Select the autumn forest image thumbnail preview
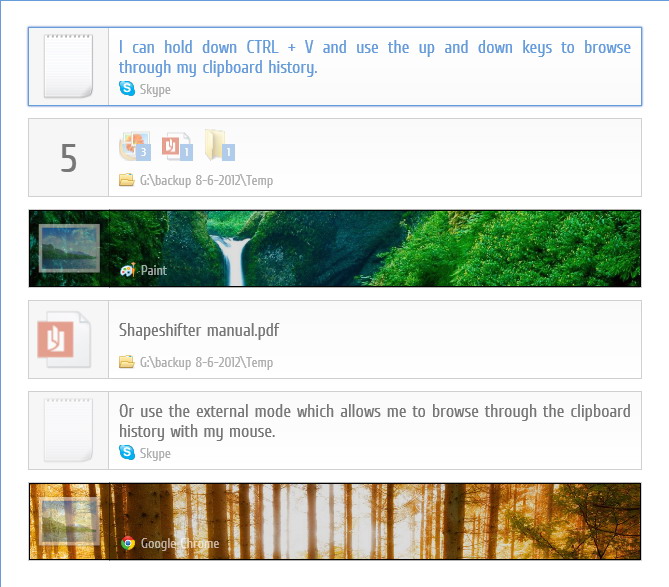 pyautogui.click(x=69, y=521)
